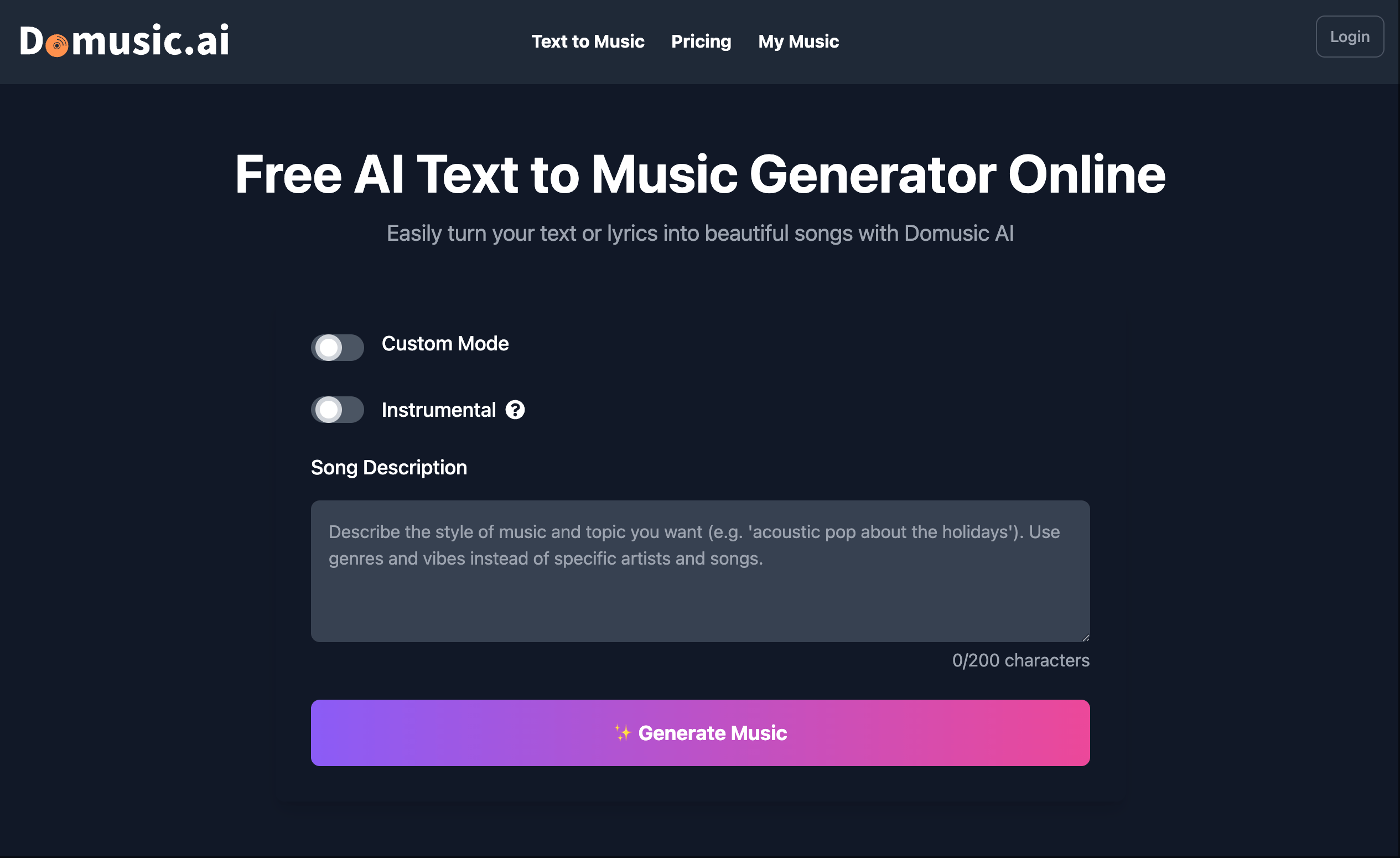Click the textarea resize handle corner
The height and width of the screenshot is (858, 1400).
pyautogui.click(x=1085, y=638)
